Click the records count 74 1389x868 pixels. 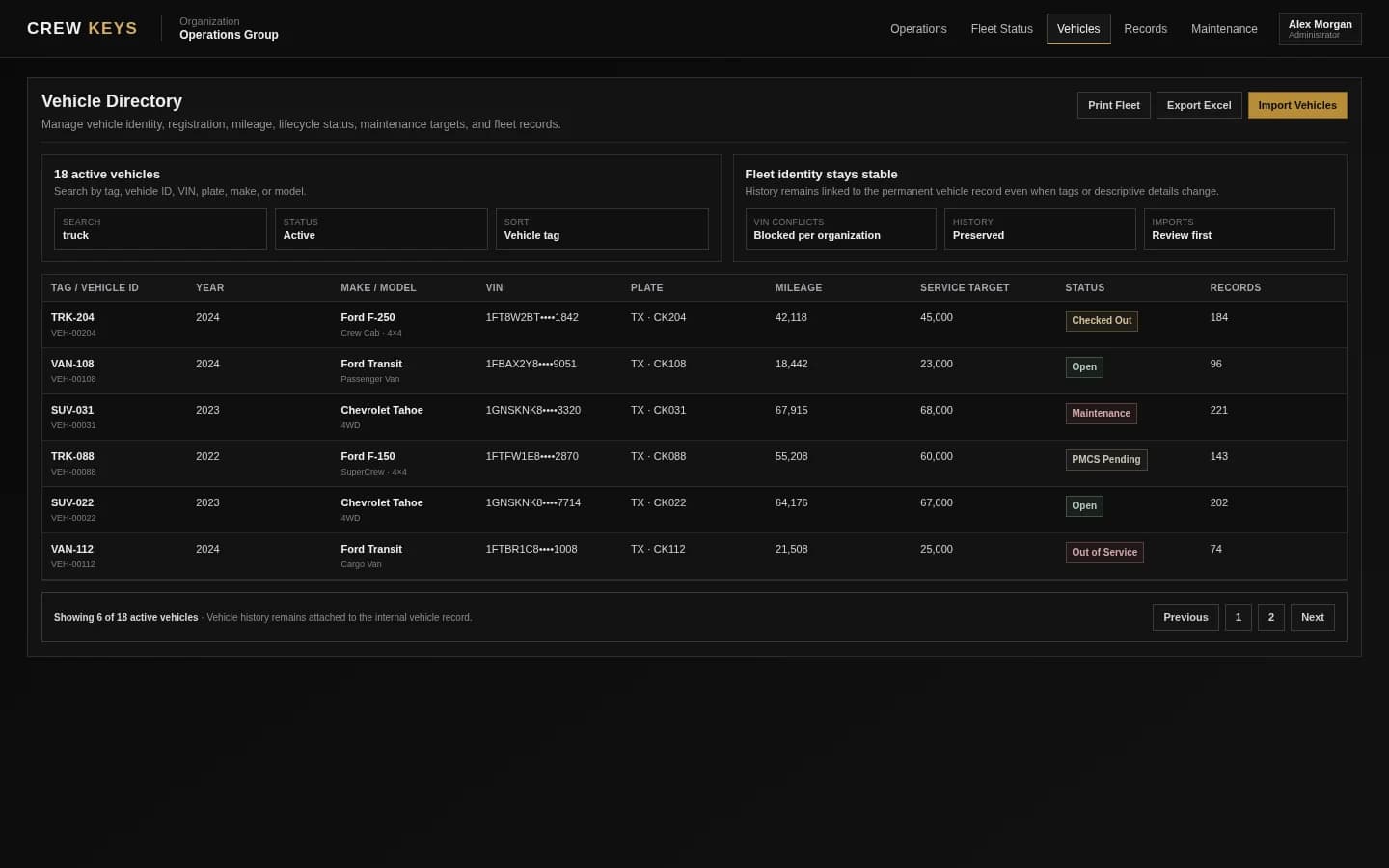coord(1215,549)
